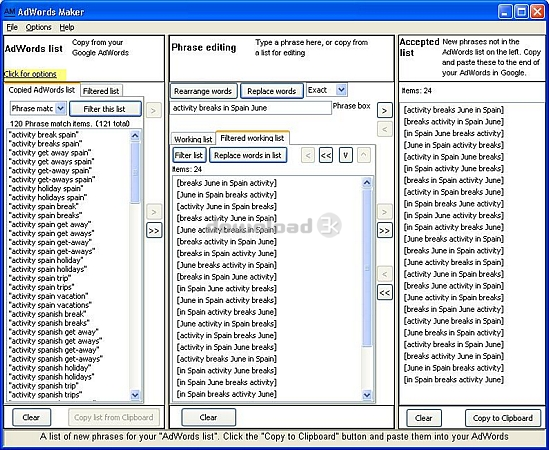
Task: Click the Rearrange words button
Action: [x=203, y=91]
